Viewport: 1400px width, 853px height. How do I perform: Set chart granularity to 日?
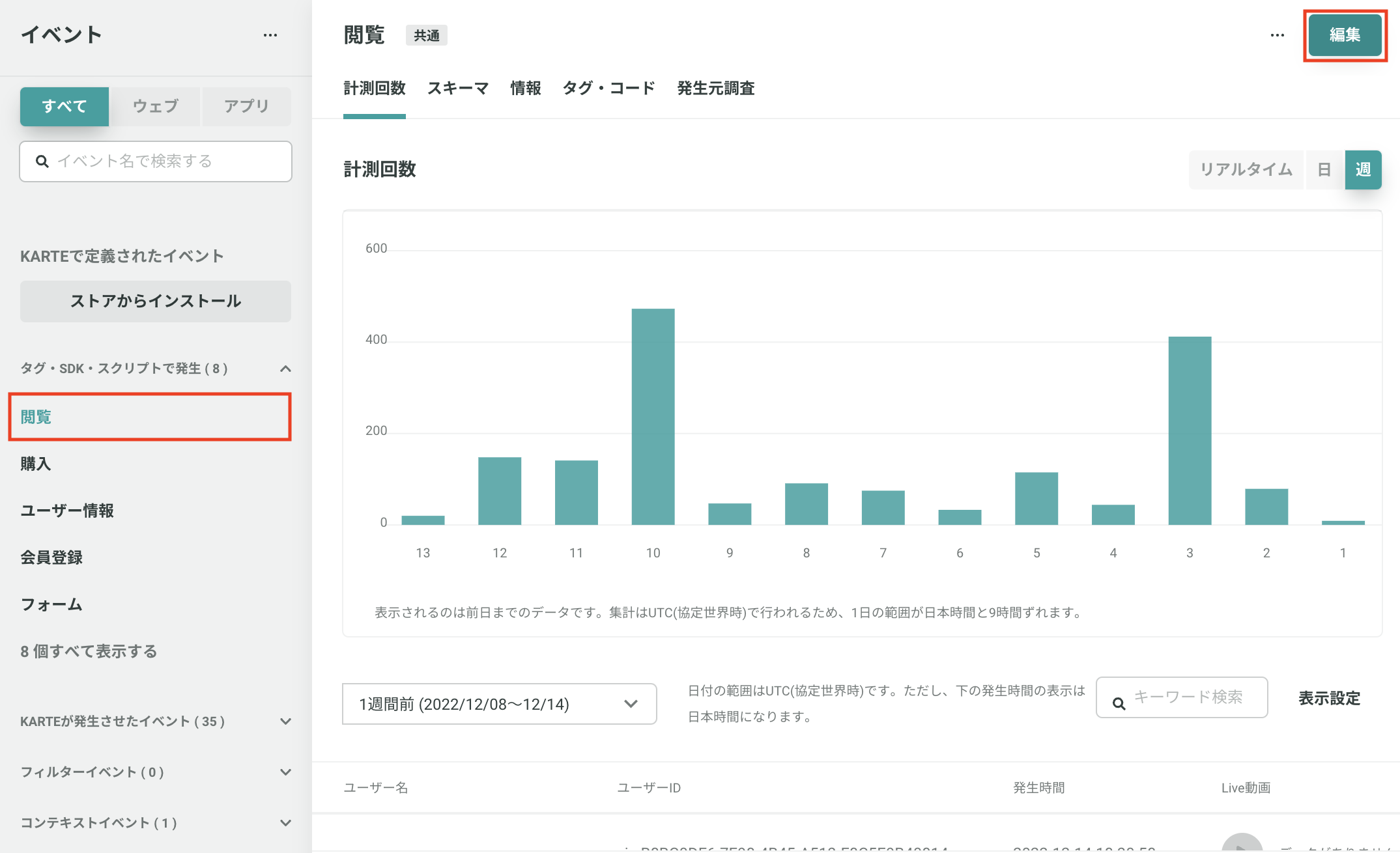(x=1324, y=170)
